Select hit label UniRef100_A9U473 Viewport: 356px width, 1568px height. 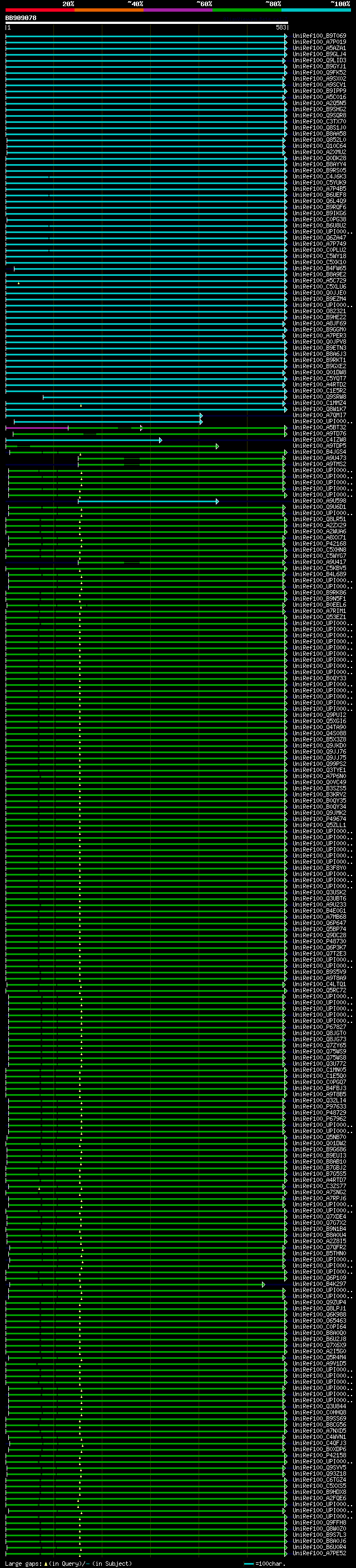[x=319, y=458]
